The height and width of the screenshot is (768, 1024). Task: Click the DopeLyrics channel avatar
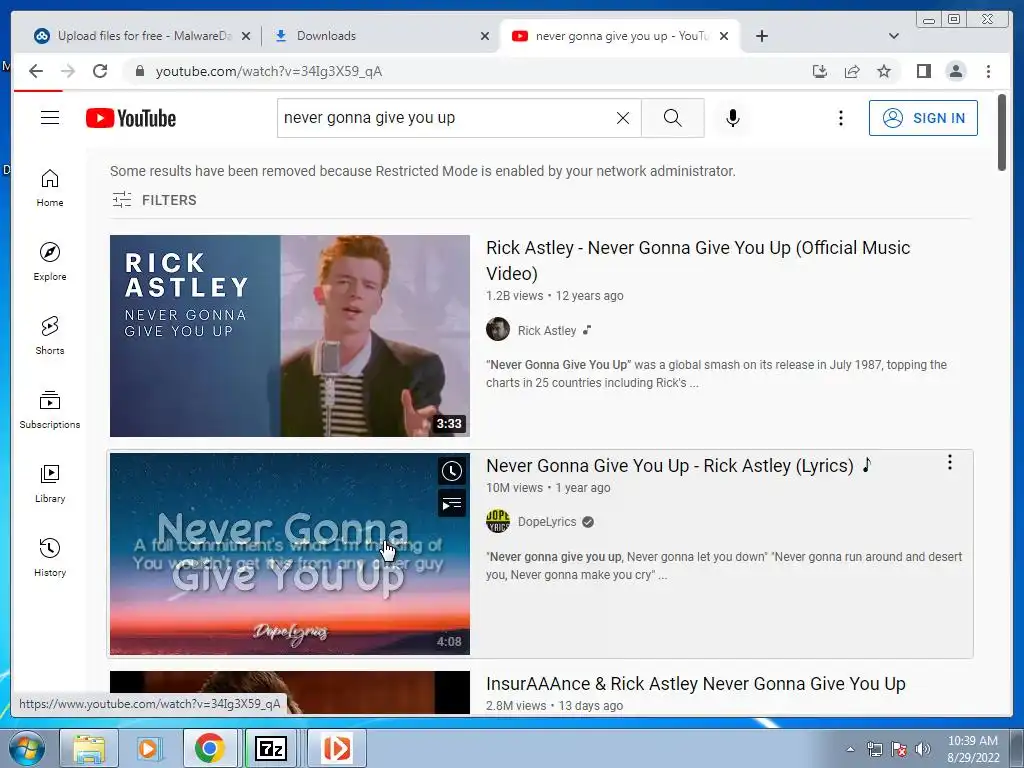(x=498, y=521)
